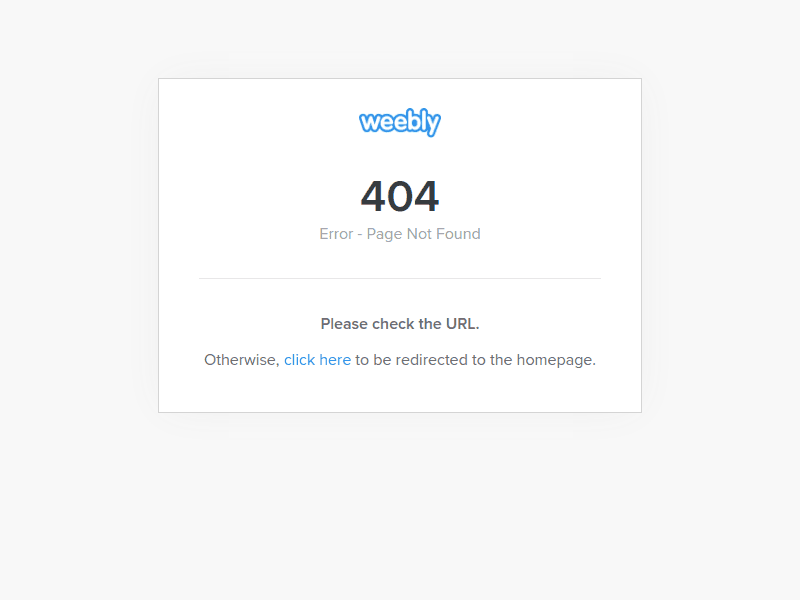Click the word 'here' in the blue link
Image resolution: width=800 pixels, height=600 pixels.
(335, 360)
